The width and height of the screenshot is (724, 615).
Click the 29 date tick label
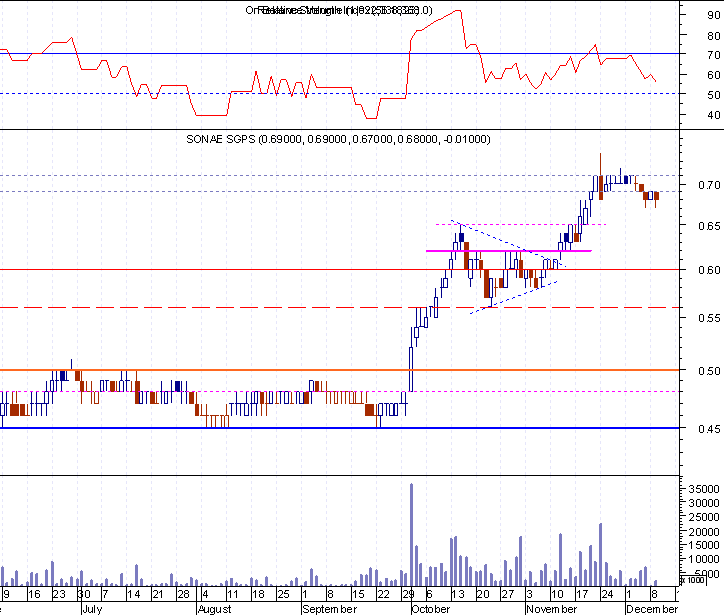tap(408, 594)
